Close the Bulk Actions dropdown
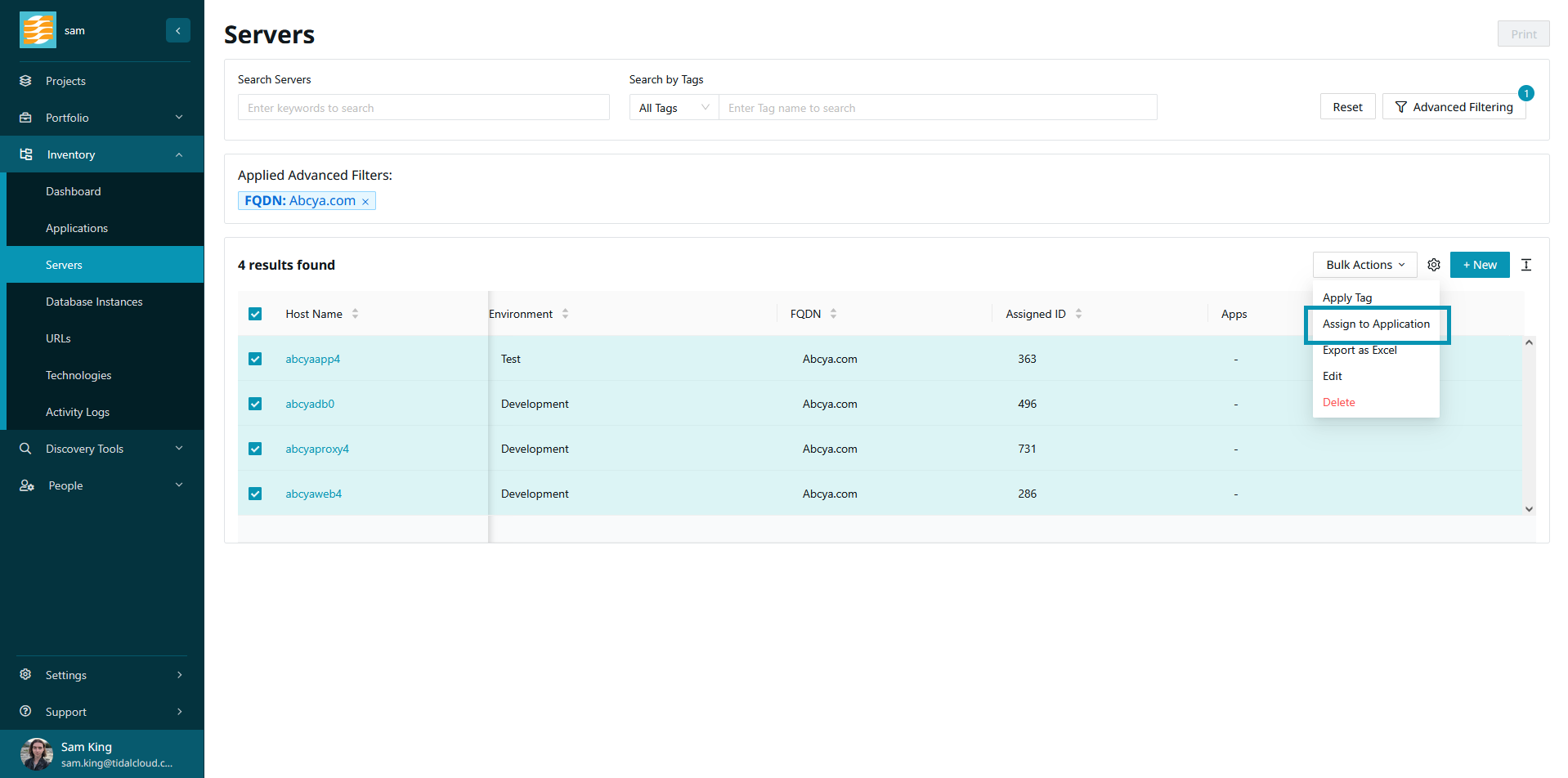Viewport: 1568px width, 778px height. [x=1364, y=265]
